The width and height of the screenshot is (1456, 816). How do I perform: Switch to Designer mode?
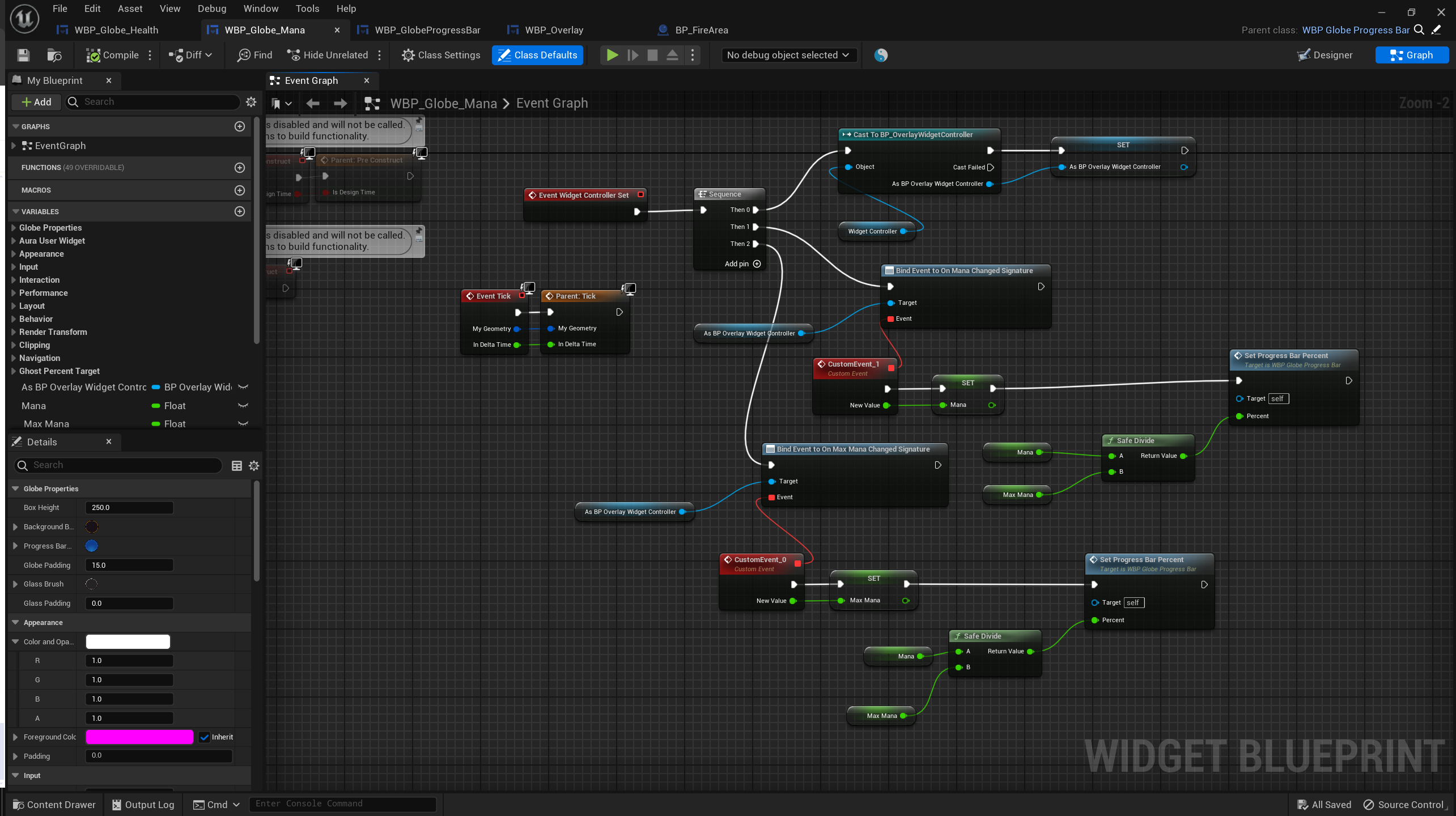(x=1325, y=55)
